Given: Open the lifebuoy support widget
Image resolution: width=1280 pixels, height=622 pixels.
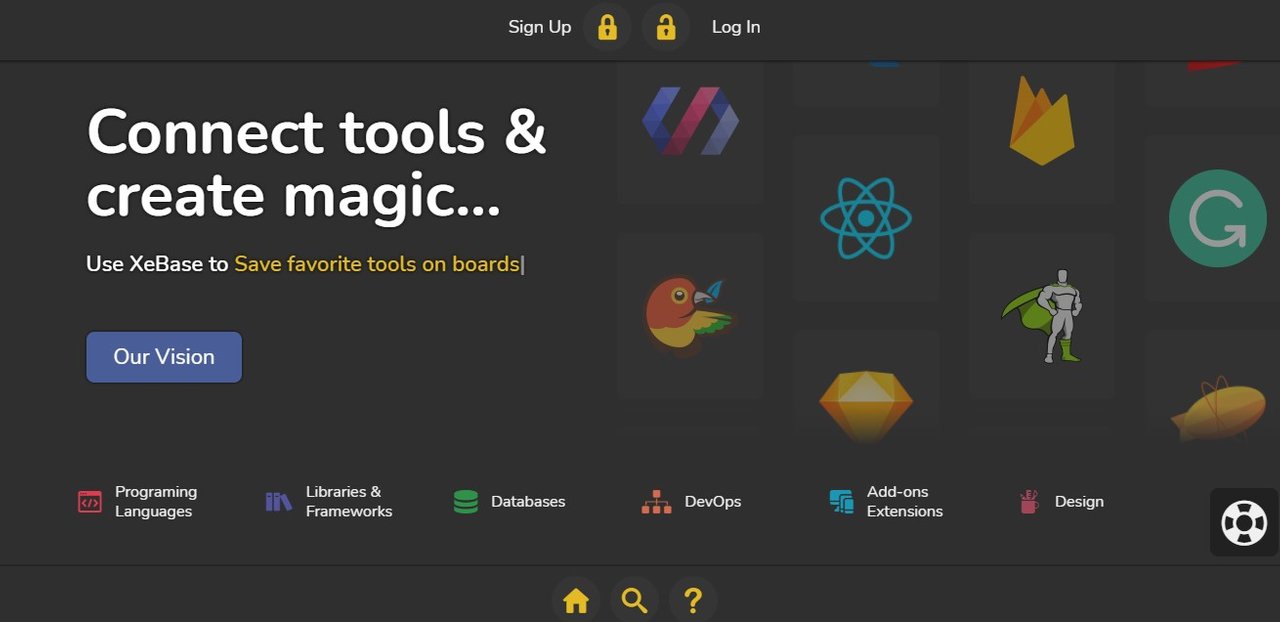Looking at the screenshot, I should pos(1244,522).
